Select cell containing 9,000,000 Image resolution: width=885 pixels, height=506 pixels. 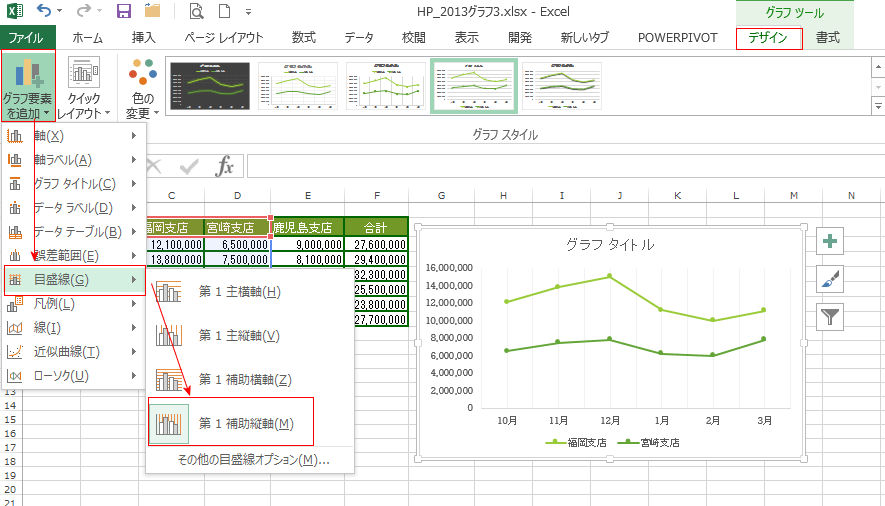click(308, 245)
